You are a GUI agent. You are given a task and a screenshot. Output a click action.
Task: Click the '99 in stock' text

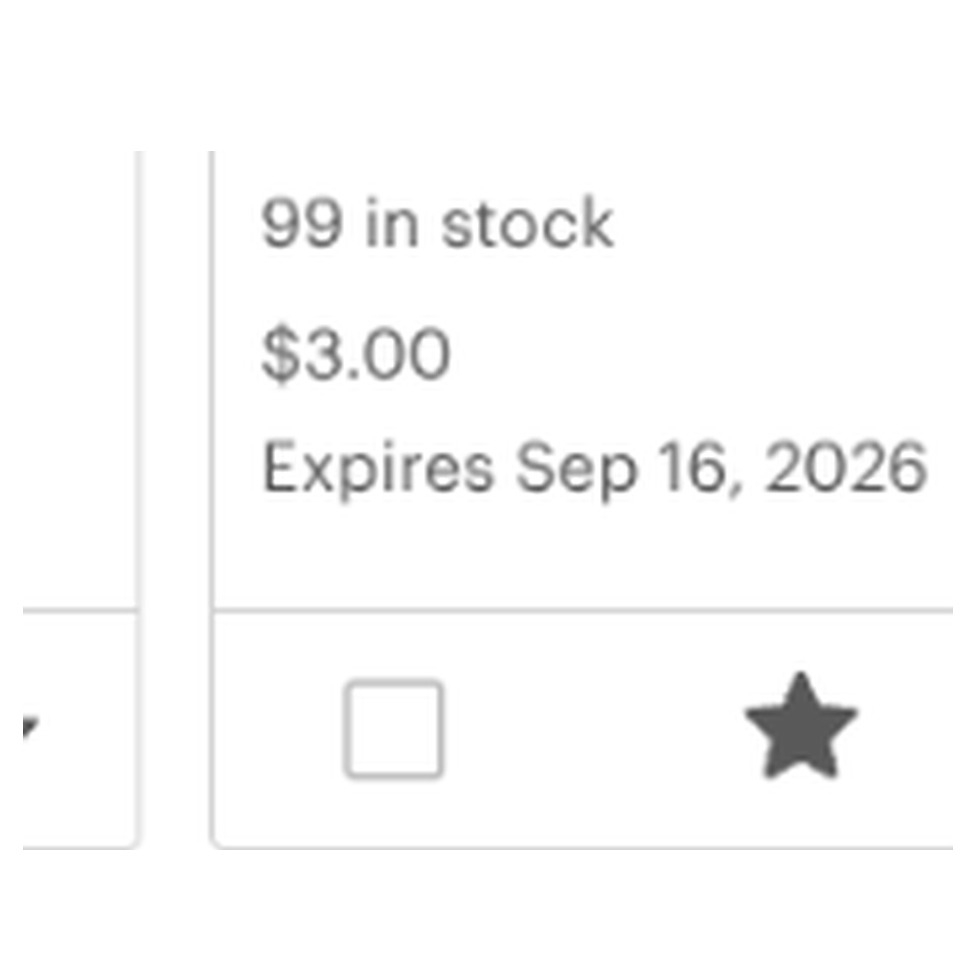tap(438, 223)
